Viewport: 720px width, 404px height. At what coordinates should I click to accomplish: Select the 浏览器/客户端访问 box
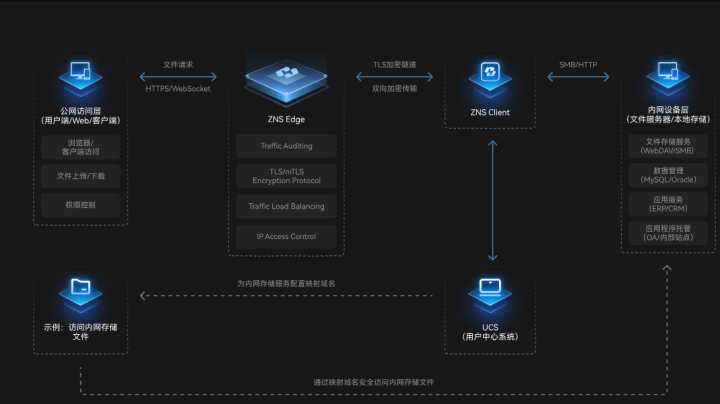pos(80,147)
